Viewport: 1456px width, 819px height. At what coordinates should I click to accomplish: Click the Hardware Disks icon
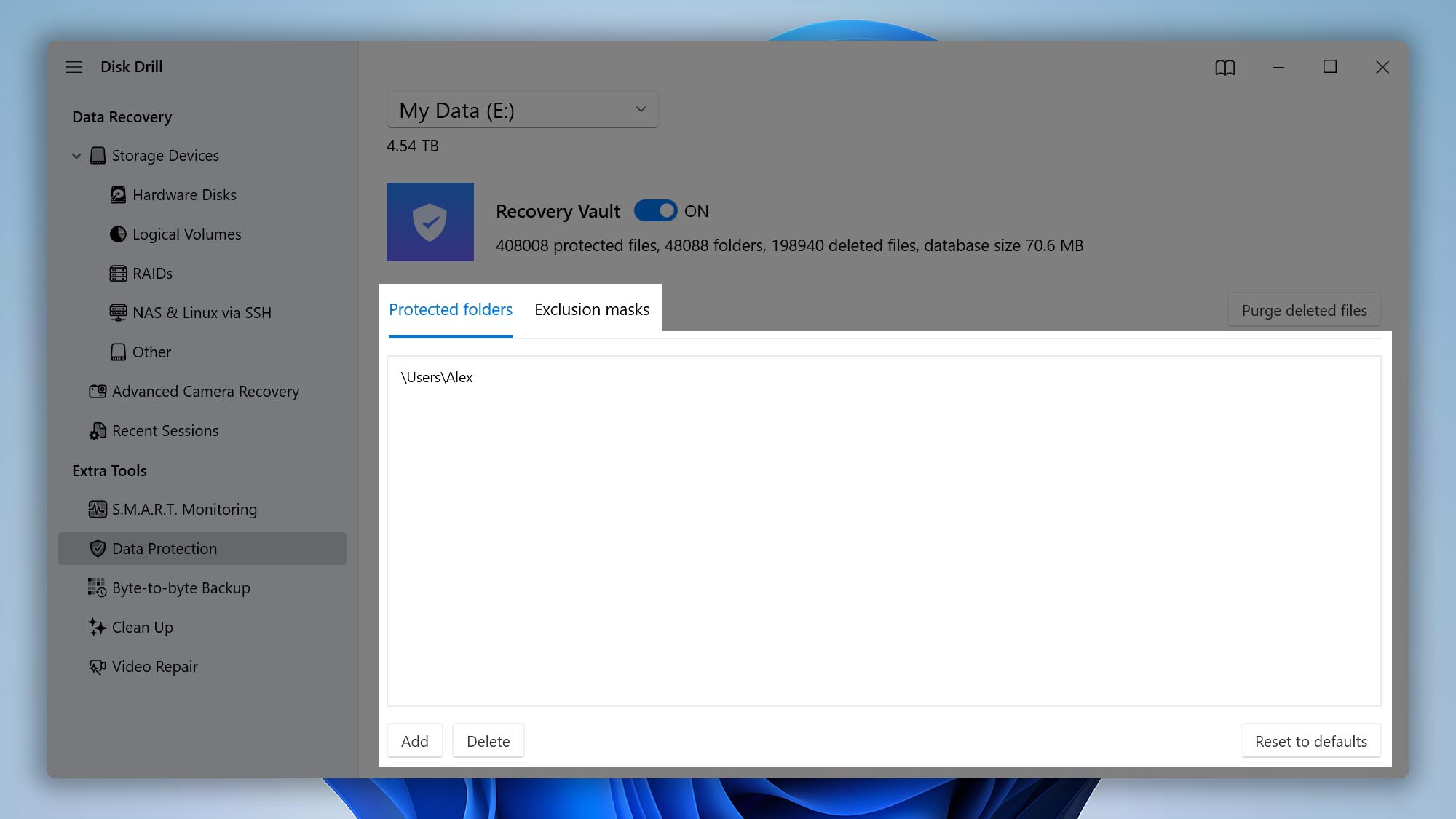pyautogui.click(x=118, y=195)
